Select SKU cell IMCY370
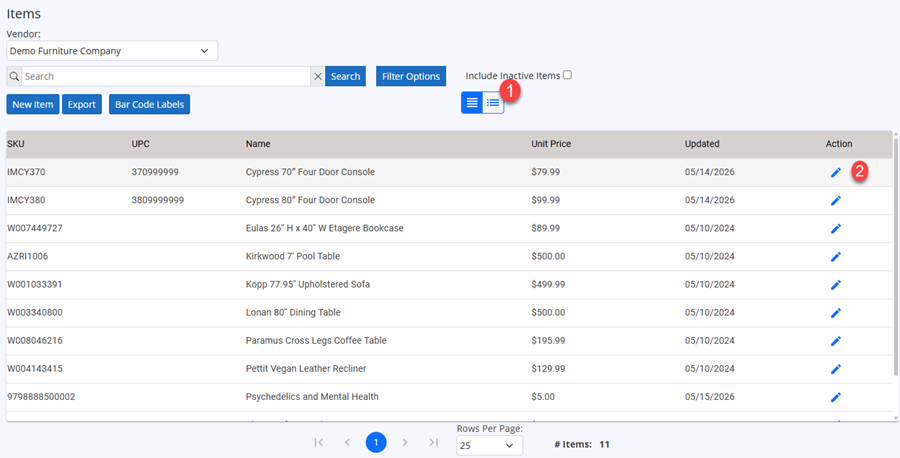The width and height of the screenshot is (900, 458). click(26, 172)
